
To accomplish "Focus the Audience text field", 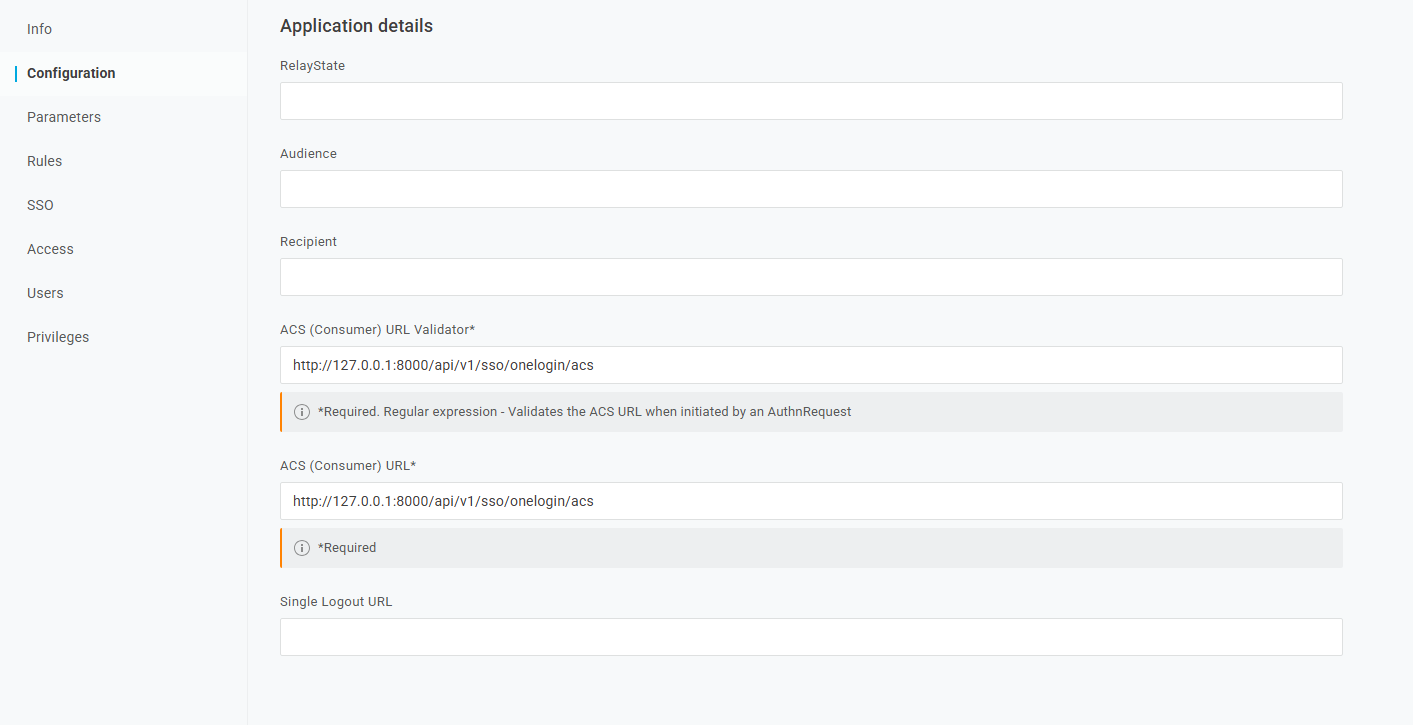I will click(x=811, y=189).
